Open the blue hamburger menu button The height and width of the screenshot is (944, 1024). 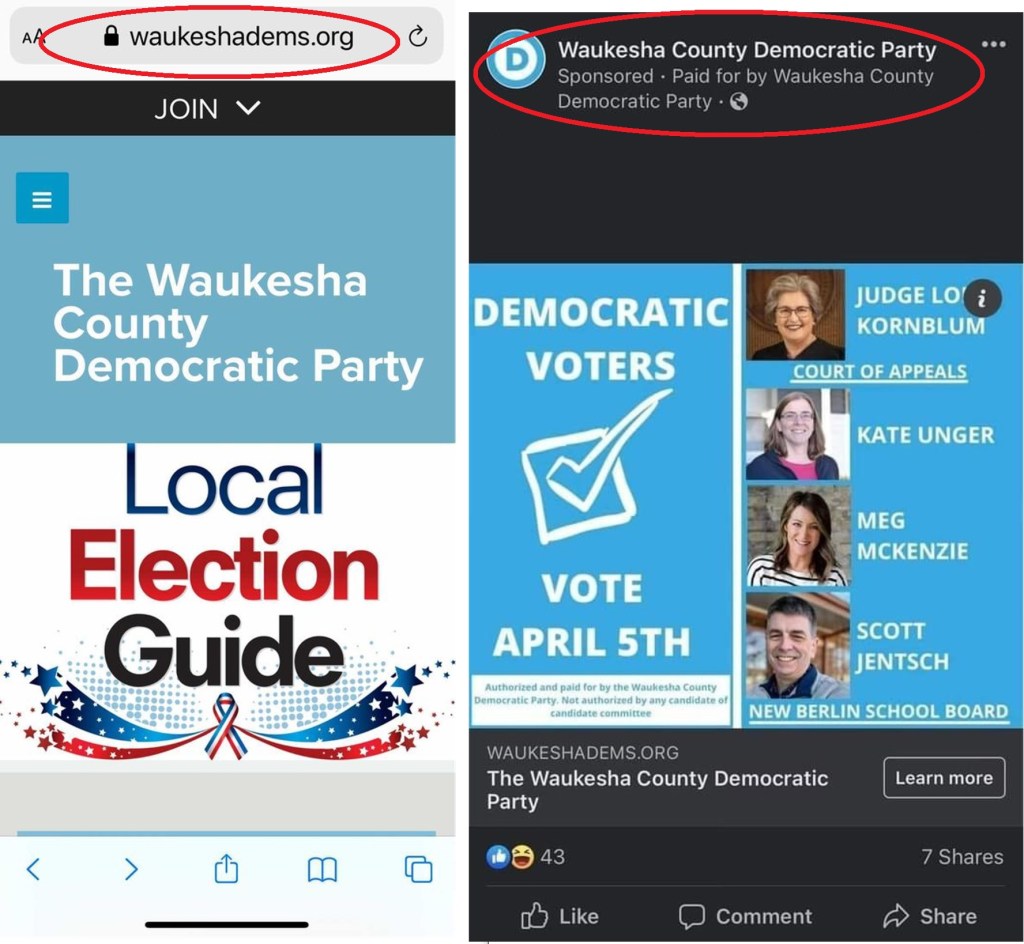click(x=42, y=198)
